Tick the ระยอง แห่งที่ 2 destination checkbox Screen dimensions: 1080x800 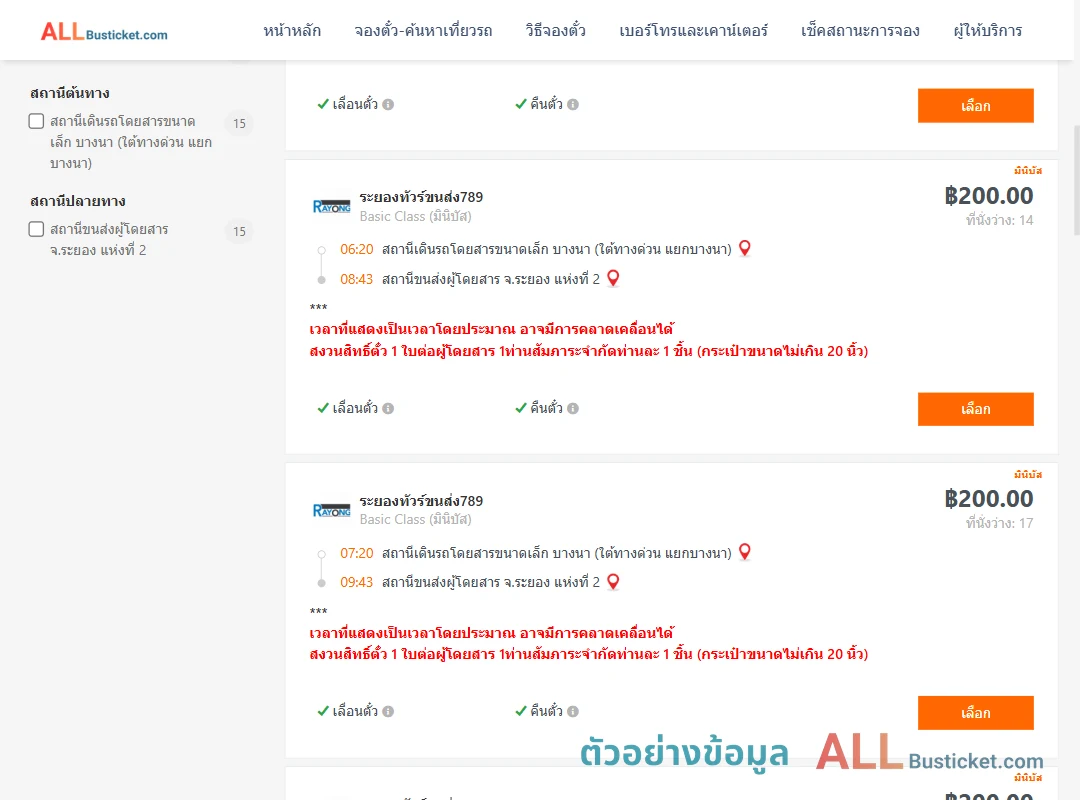(x=37, y=229)
